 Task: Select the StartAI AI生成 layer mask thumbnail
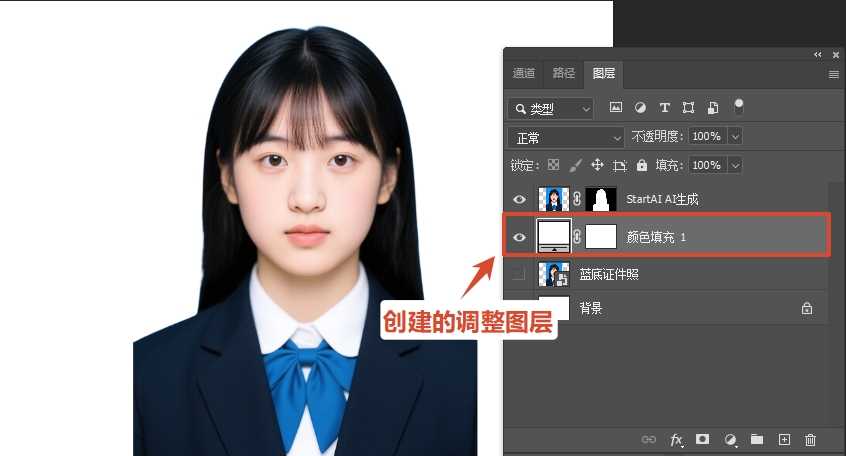pyautogui.click(x=601, y=199)
